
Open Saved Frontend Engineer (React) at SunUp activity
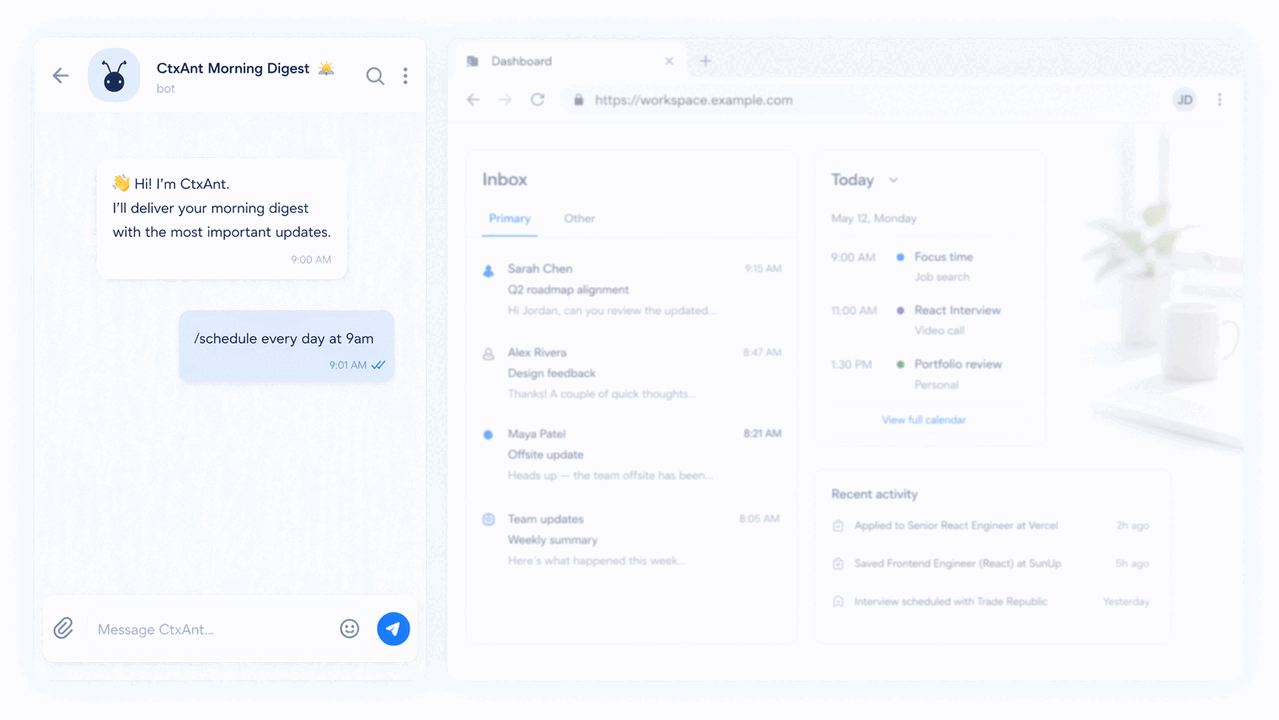pos(990,564)
